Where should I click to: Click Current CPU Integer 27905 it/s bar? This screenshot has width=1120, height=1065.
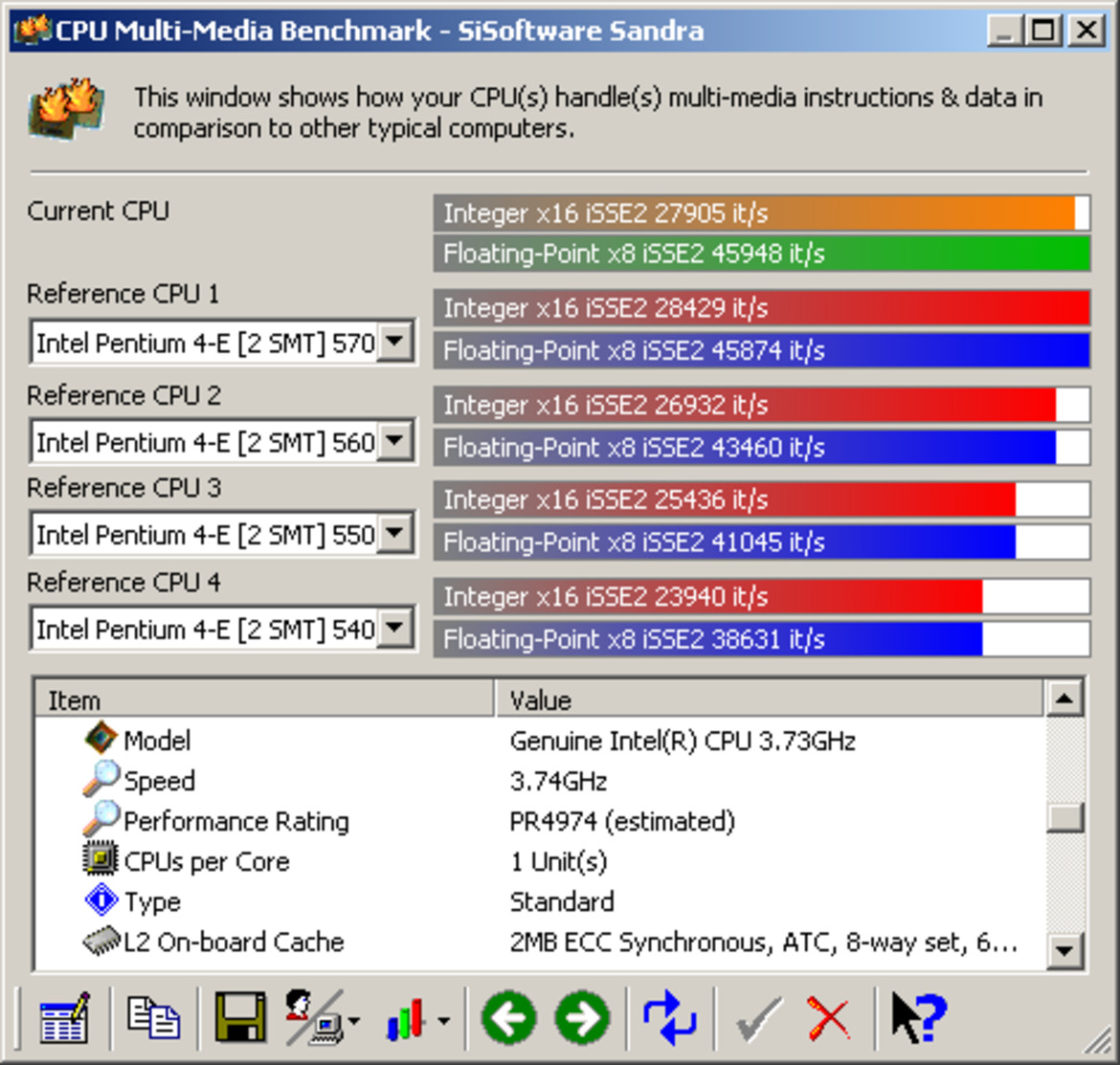(761, 212)
